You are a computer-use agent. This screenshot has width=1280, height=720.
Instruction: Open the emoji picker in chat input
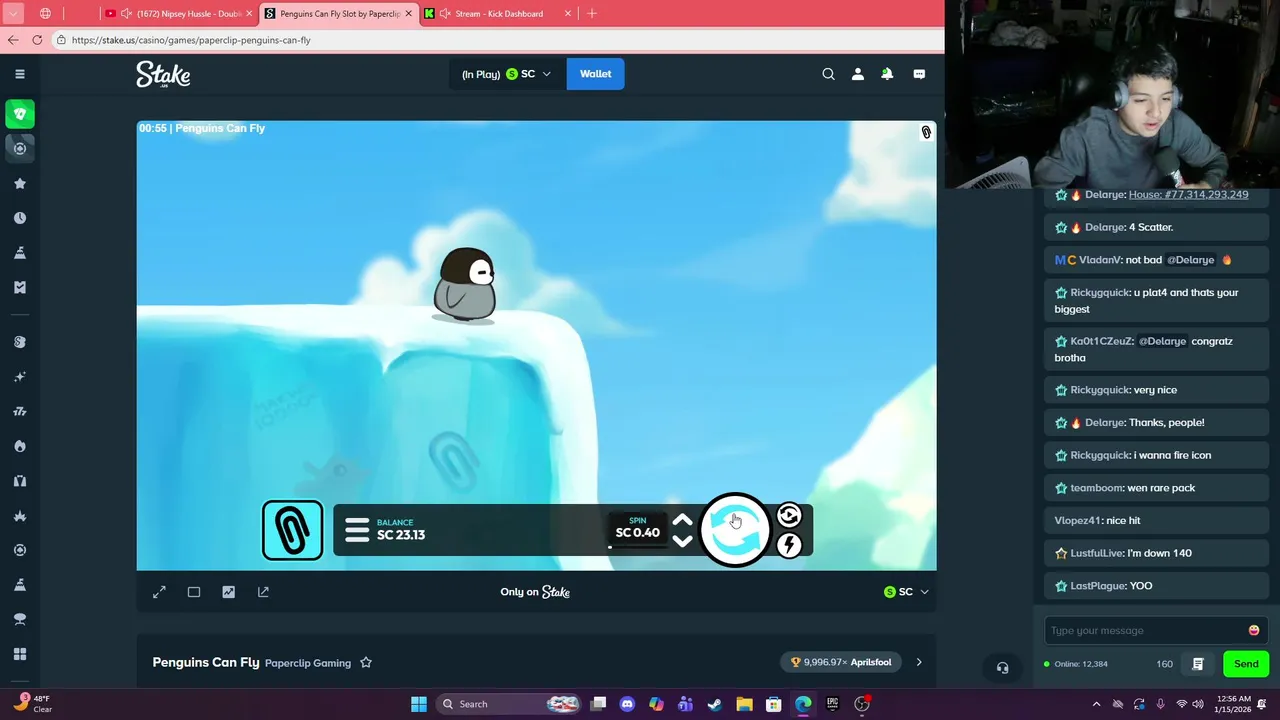[x=1254, y=630]
